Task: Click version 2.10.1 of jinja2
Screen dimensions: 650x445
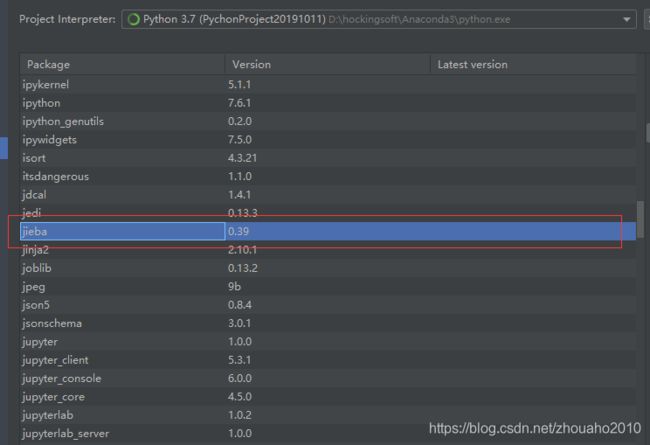Action: click(x=242, y=250)
